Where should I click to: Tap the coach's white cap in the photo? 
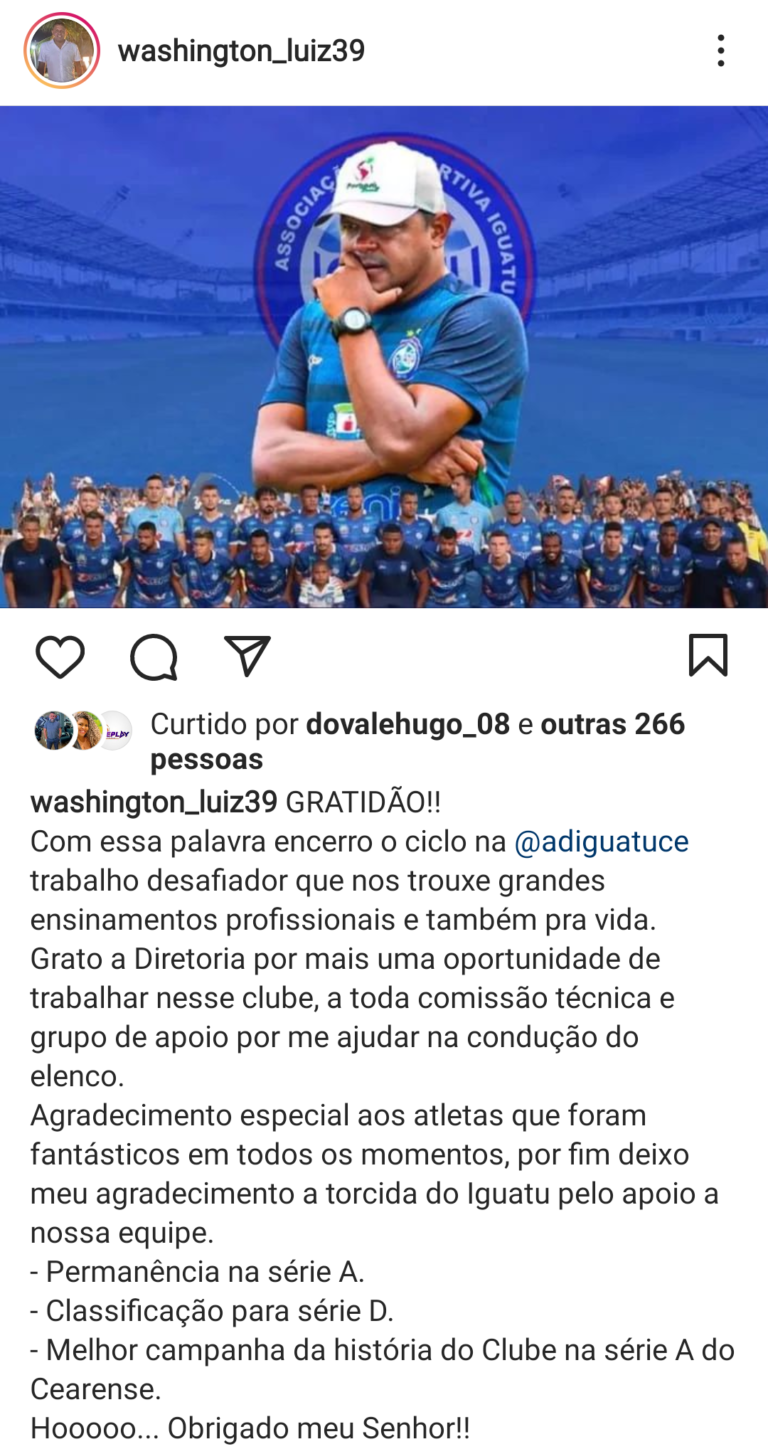tap(385, 181)
